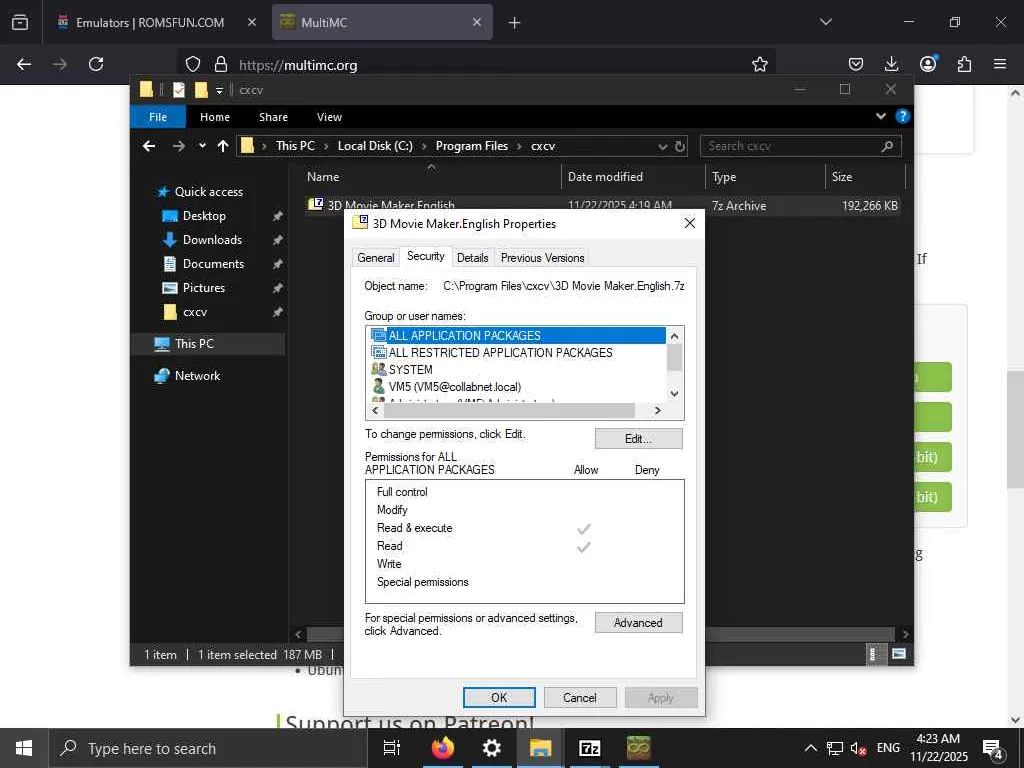This screenshot has height=768, width=1024.
Task: Open Firefox downloads panel
Action: pyautogui.click(x=891, y=64)
